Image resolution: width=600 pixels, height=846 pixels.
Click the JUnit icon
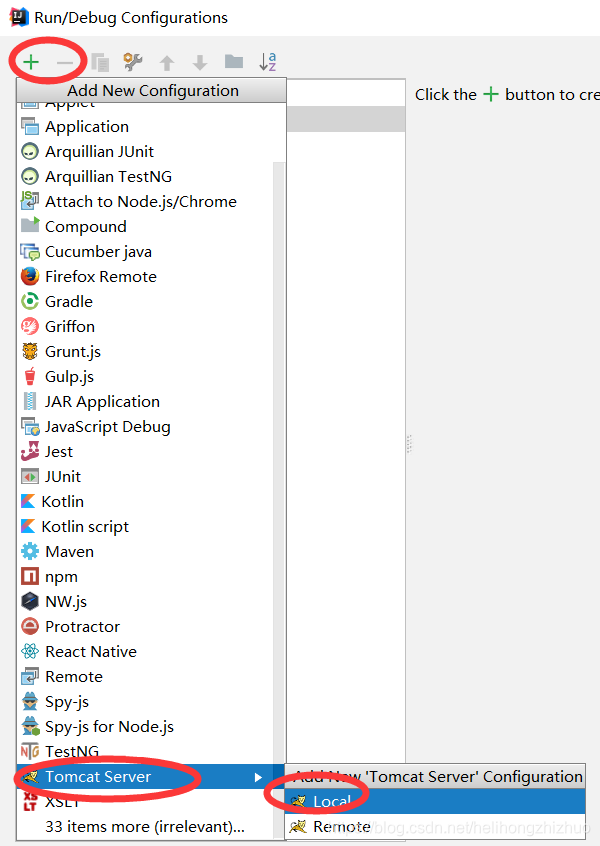coord(30,476)
